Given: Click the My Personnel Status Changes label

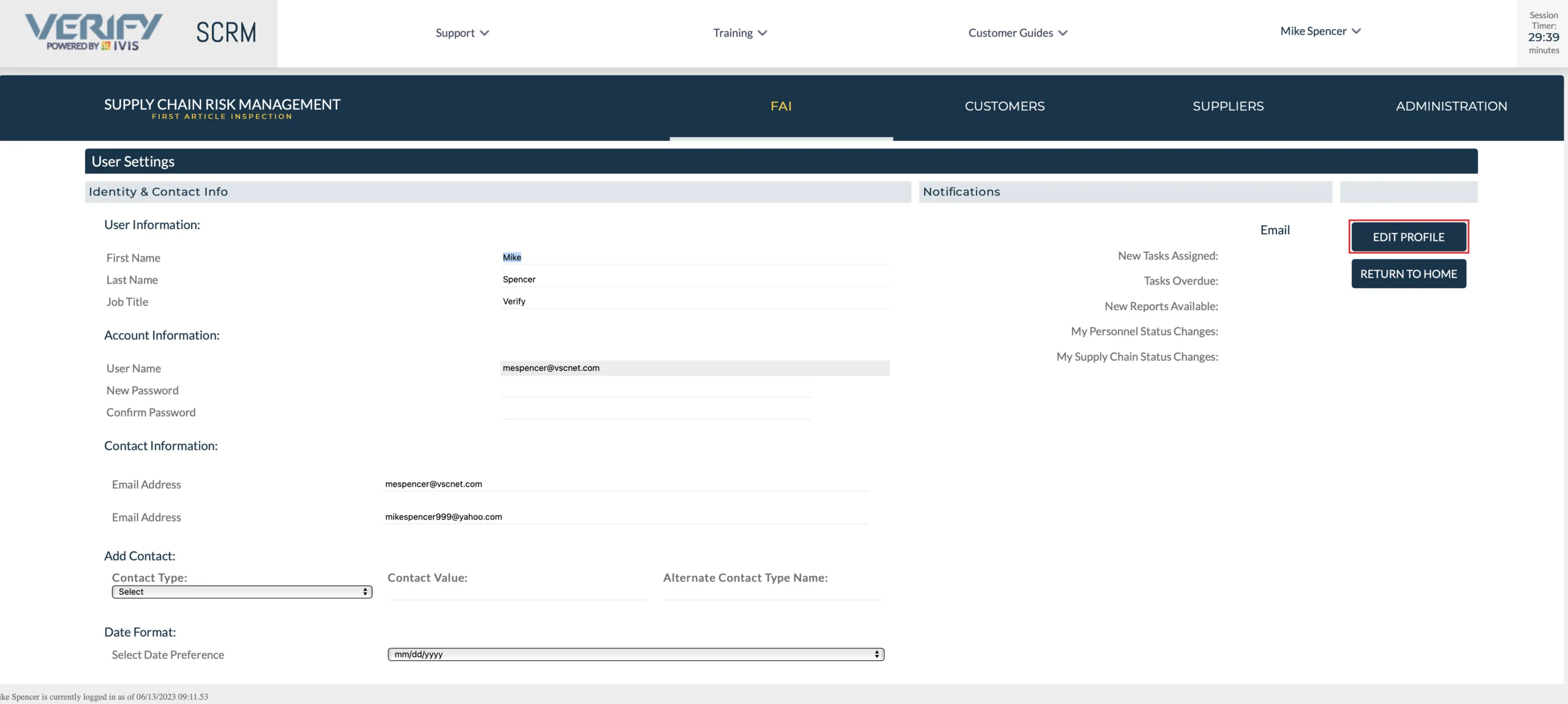Looking at the screenshot, I should [1144, 331].
